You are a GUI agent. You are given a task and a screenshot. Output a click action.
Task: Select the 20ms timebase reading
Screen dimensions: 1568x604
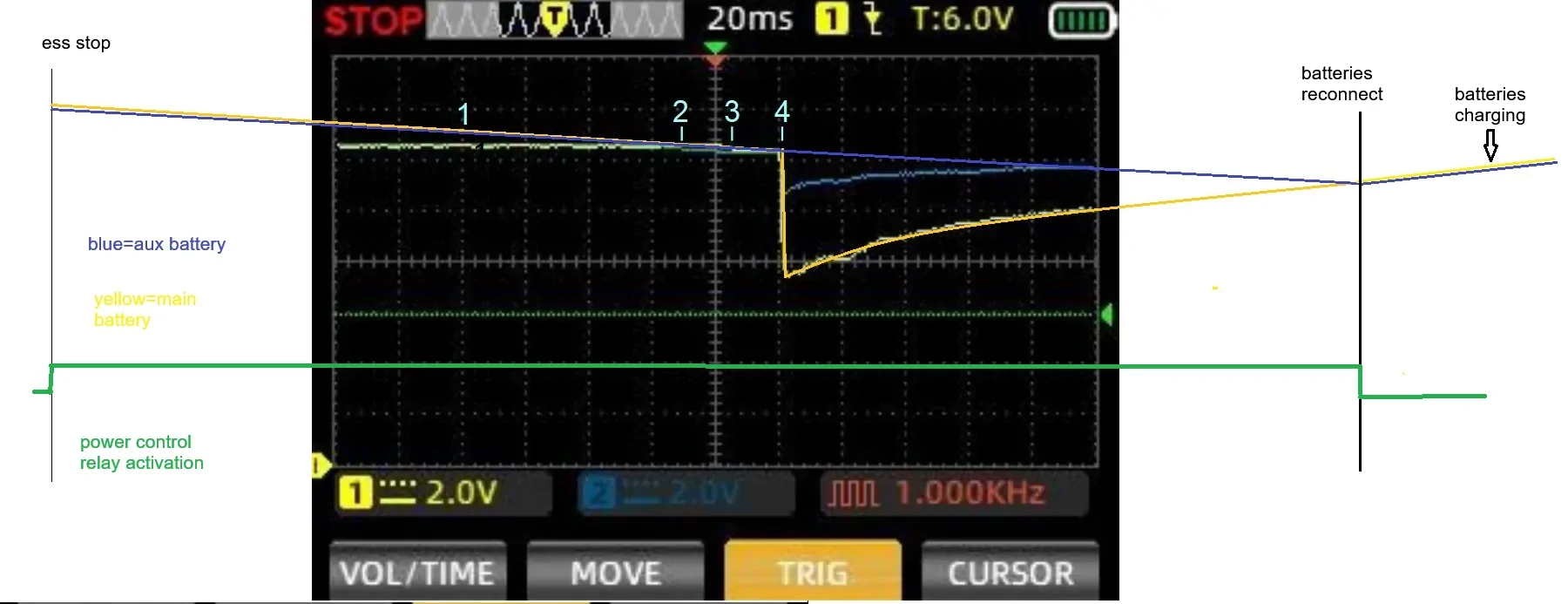tap(749, 18)
